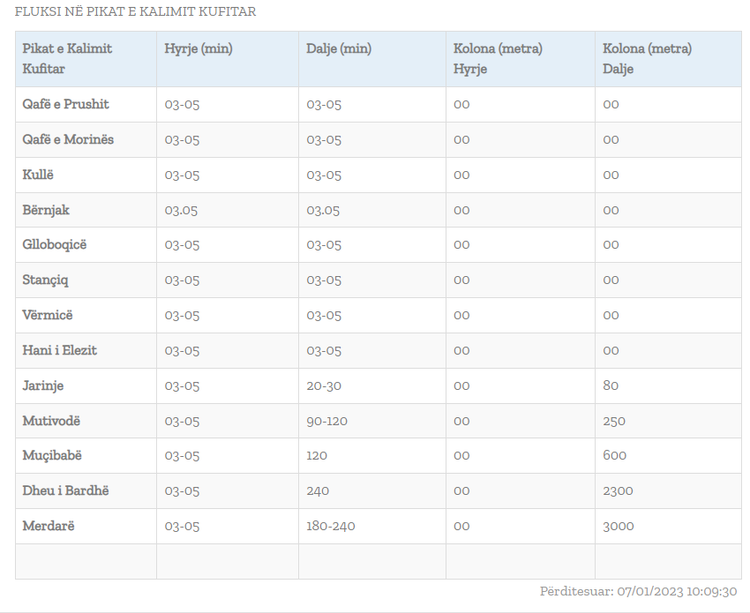The height and width of the screenshot is (613, 750).
Task: Select Mutivodë exit time 90-120
Action: pos(327,421)
